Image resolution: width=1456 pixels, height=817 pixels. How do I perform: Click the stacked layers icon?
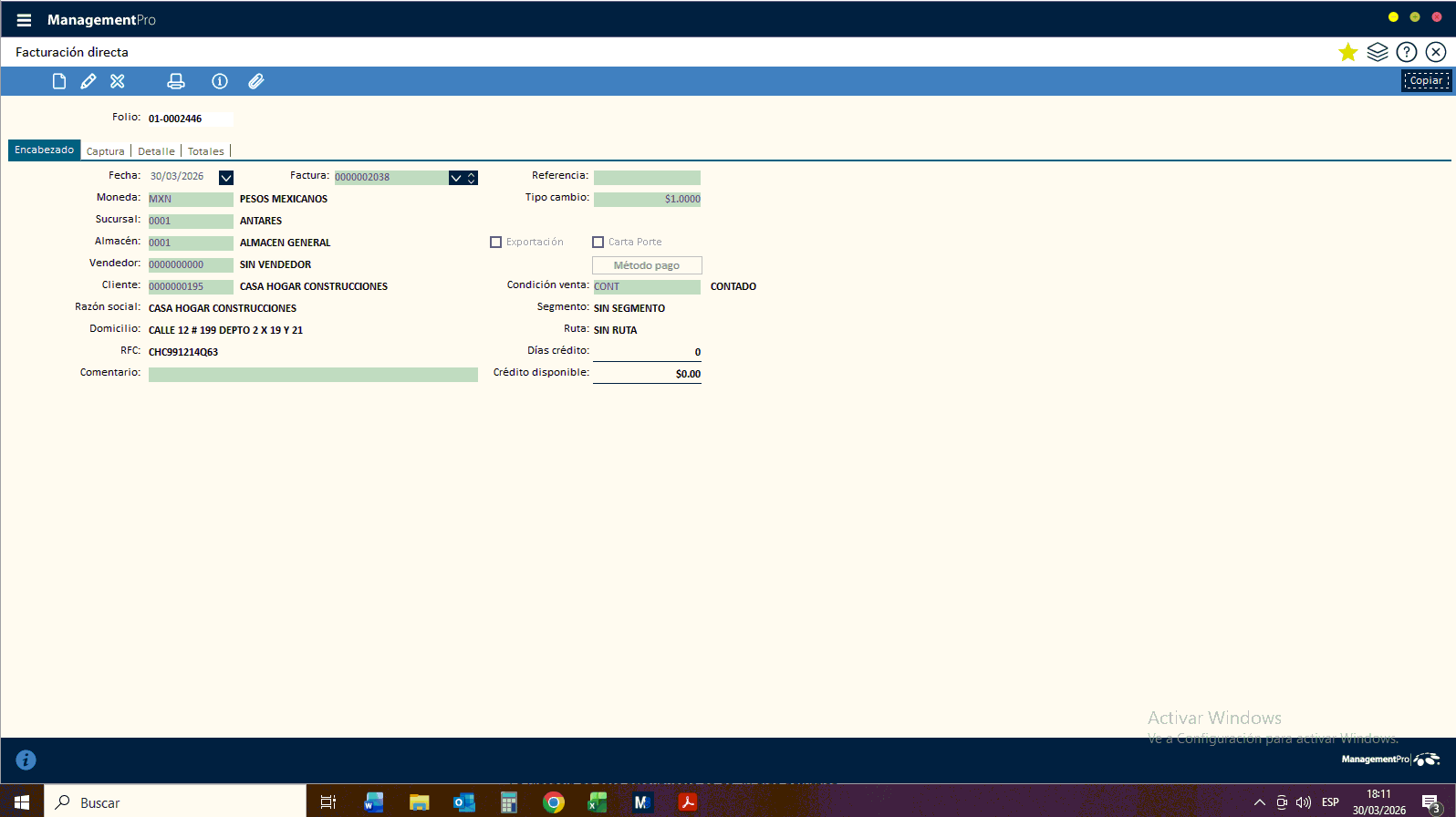1378,52
